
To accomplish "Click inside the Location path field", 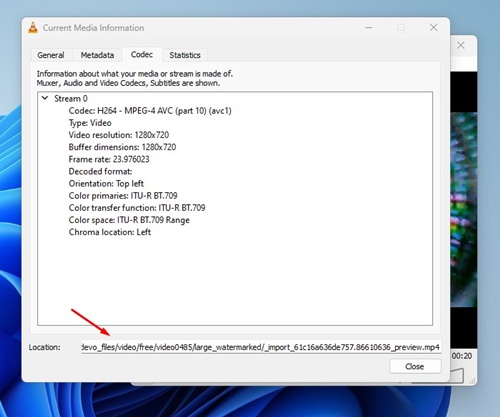I will point(261,347).
